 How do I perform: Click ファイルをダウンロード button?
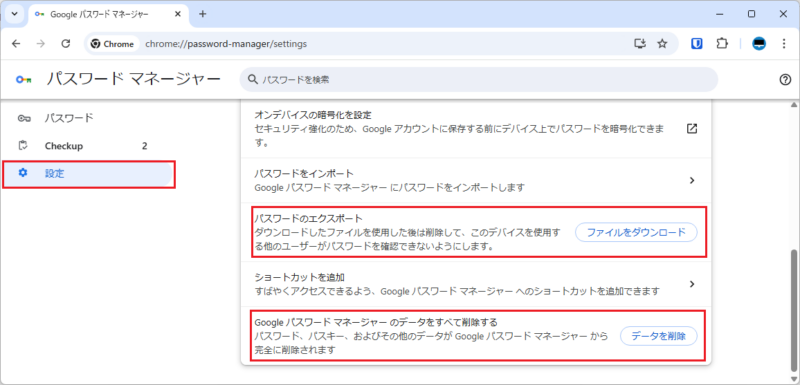tap(636, 233)
